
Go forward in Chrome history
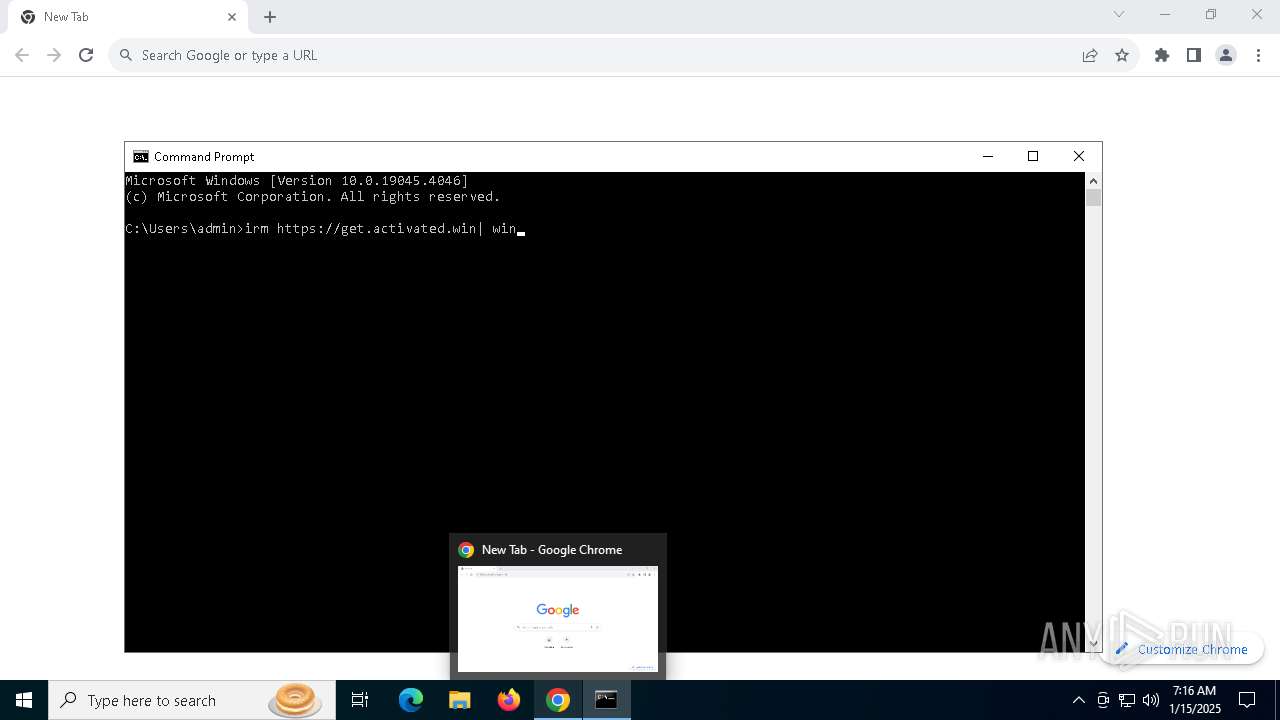click(x=54, y=55)
